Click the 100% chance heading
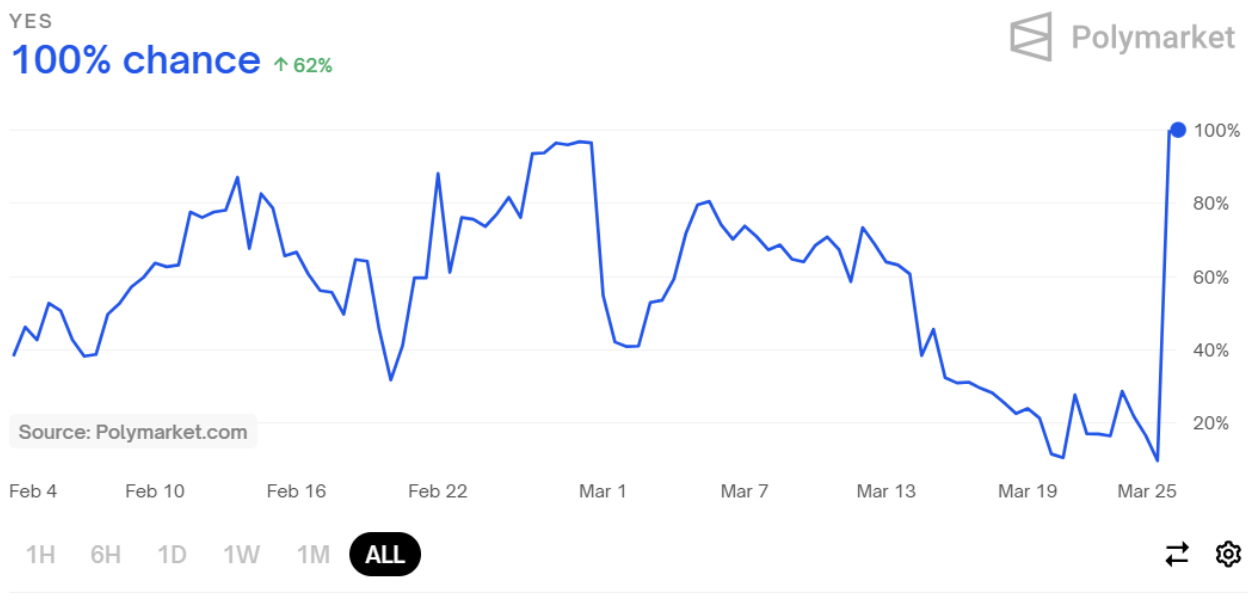1248x602 pixels. tap(136, 60)
